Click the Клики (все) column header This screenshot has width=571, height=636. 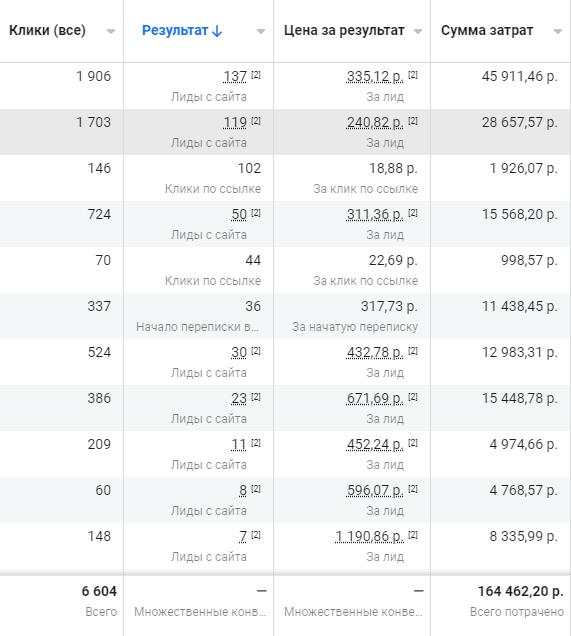click(47, 30)
